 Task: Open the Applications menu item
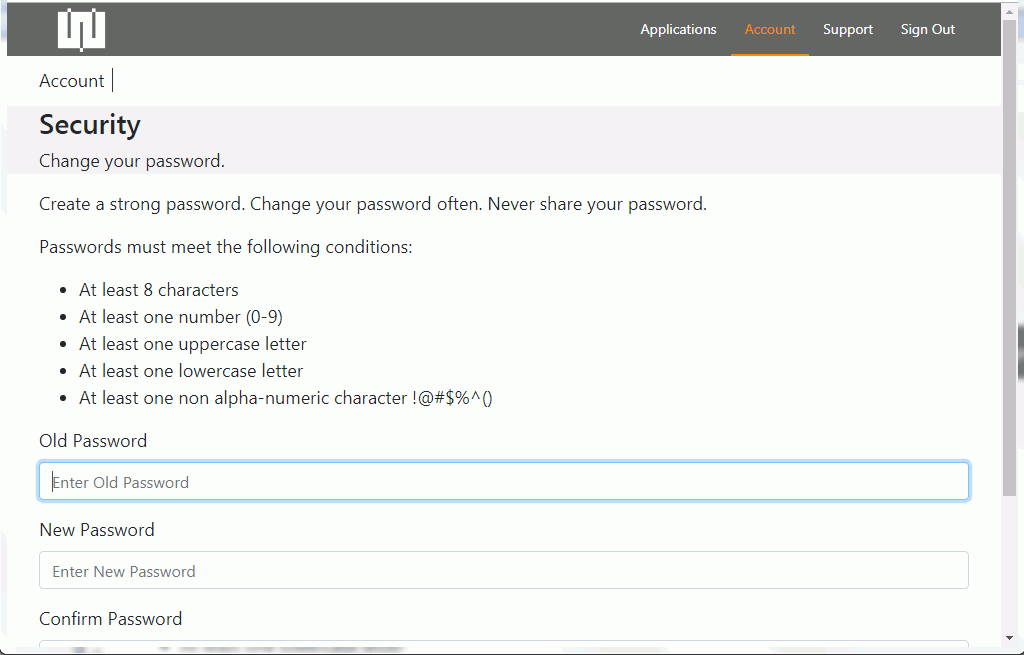coord(678,29)
